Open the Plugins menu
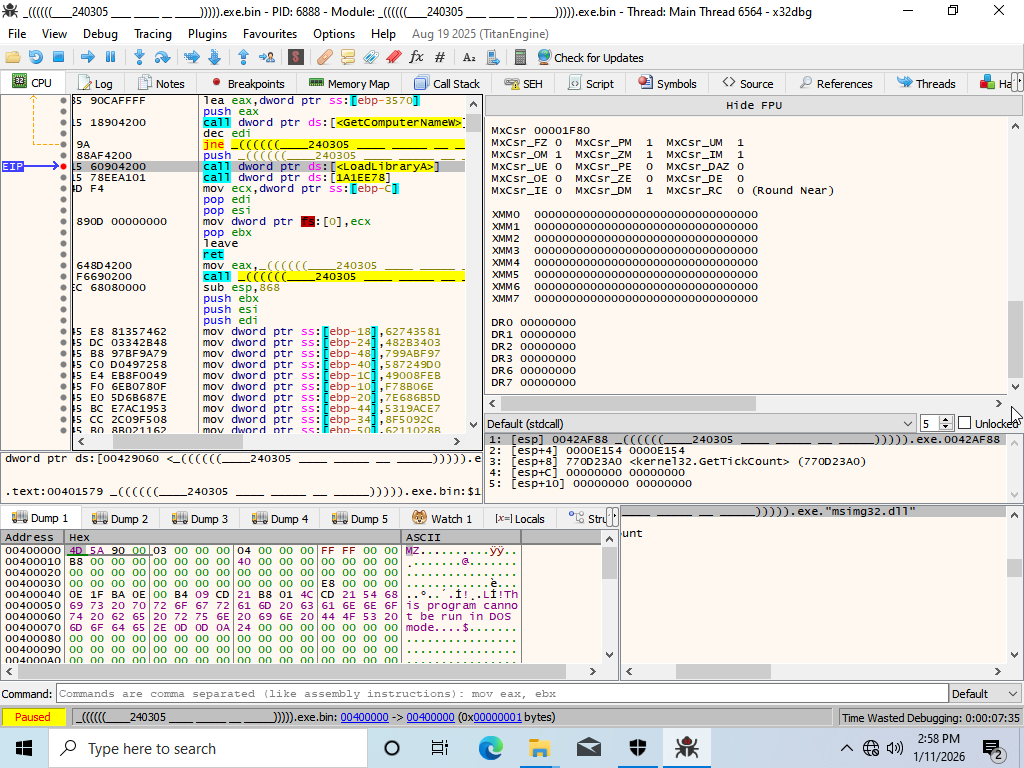 [207, 33]
